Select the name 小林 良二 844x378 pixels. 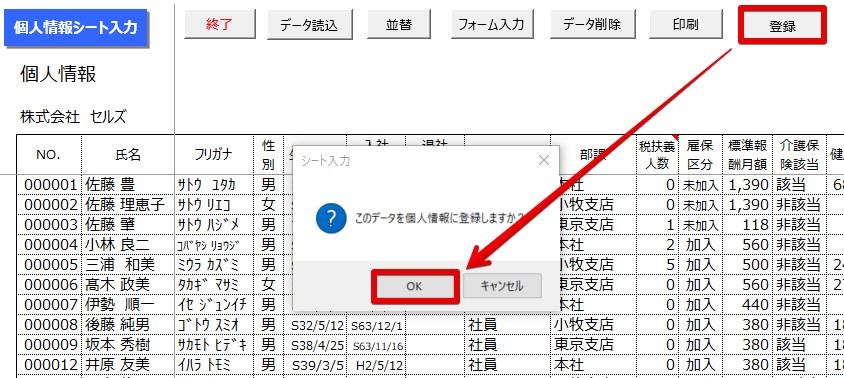click(x=128, y=244)
